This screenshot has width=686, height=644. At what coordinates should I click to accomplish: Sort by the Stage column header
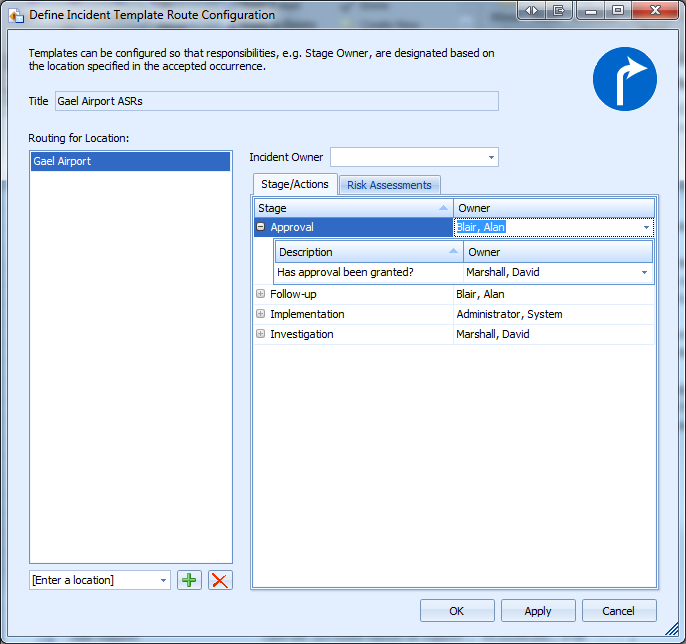pos(354,208)
